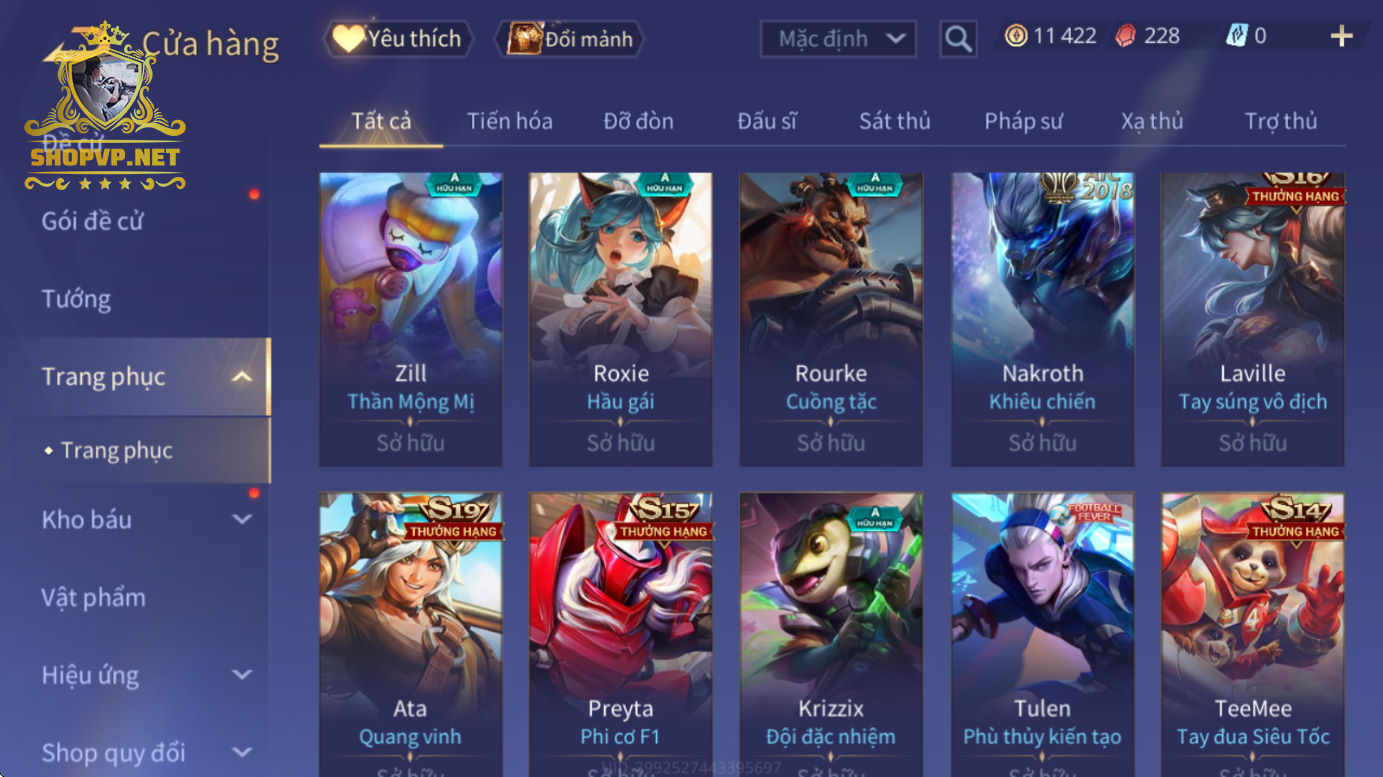The width and height of the screenshot is (1383, 777).
Task: Click the search magnifier icon
Action: (958, 39)
